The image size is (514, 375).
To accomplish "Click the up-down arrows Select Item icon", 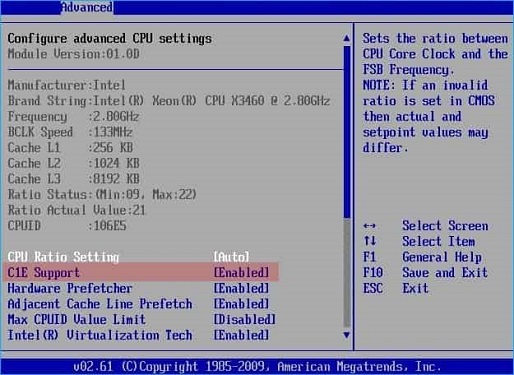I will point(370,241).
